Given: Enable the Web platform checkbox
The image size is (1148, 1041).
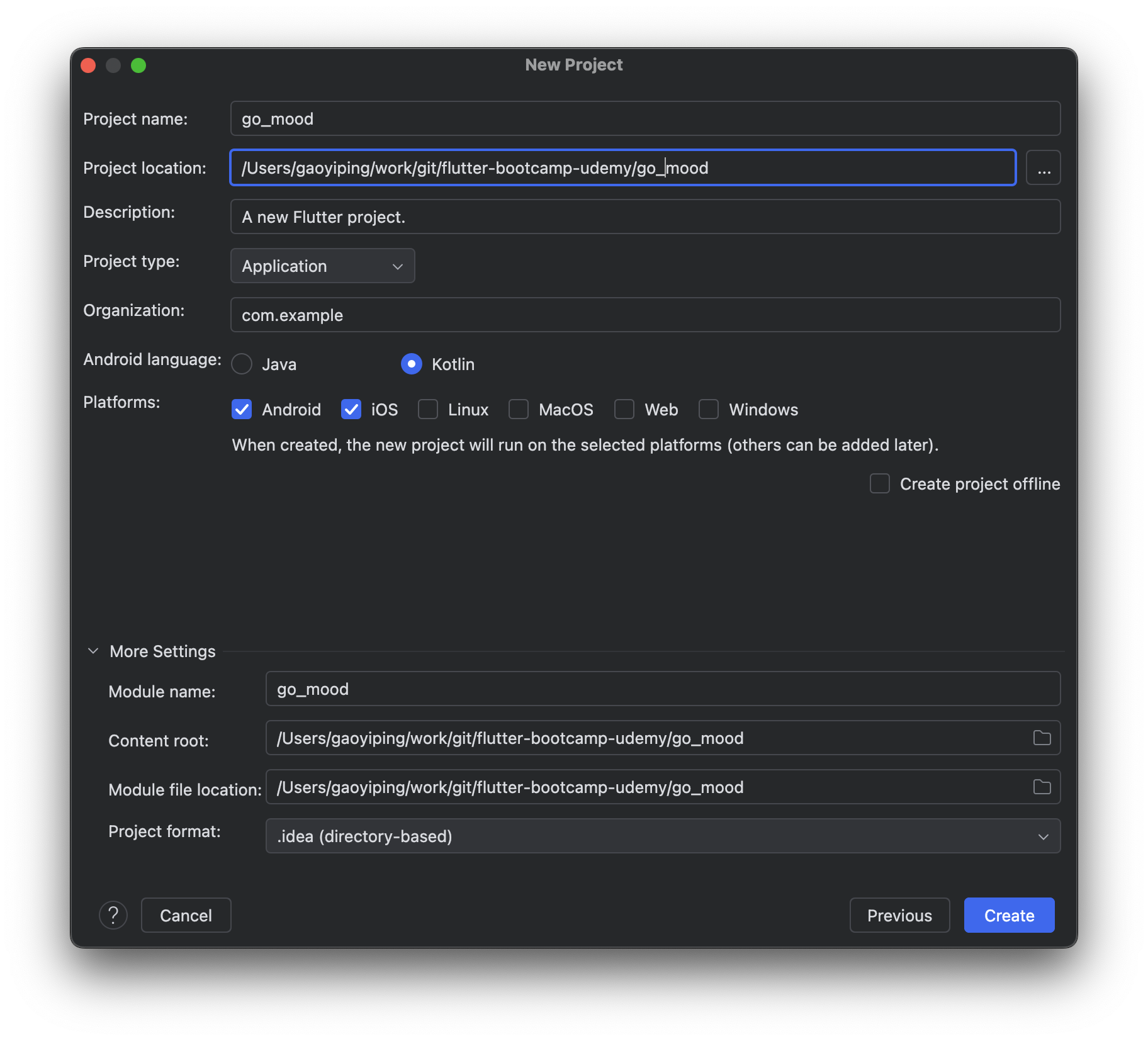Looking at the screenshot, I should [x=624, y=410].
